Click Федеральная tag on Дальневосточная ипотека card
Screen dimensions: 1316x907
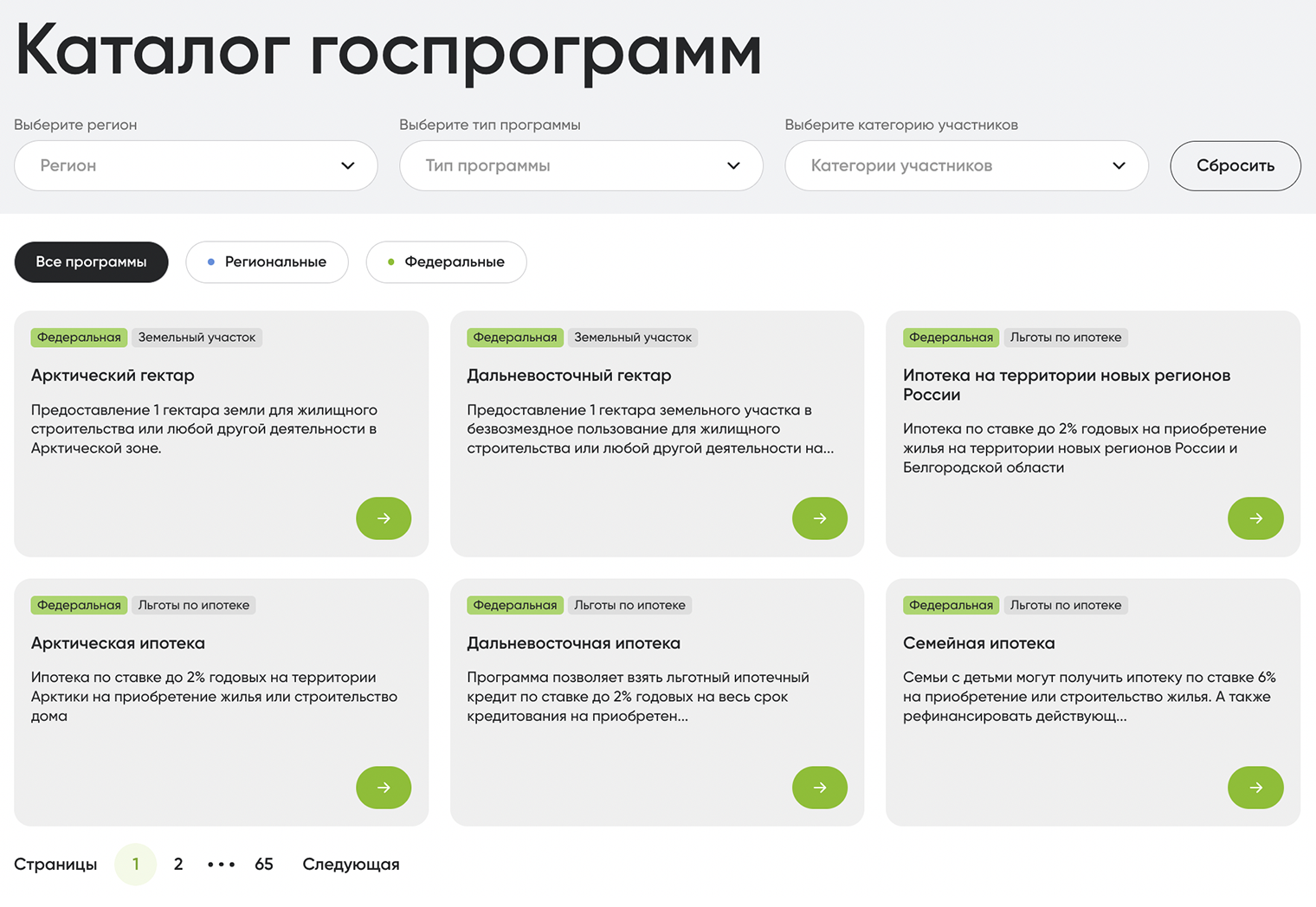(515, 605)
